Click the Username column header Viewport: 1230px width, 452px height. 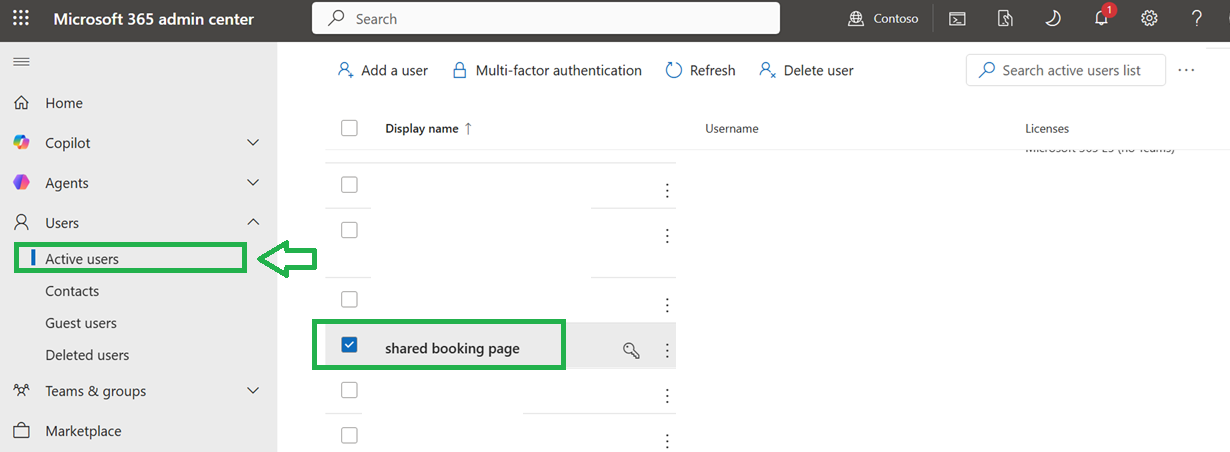tap(732, 129)
